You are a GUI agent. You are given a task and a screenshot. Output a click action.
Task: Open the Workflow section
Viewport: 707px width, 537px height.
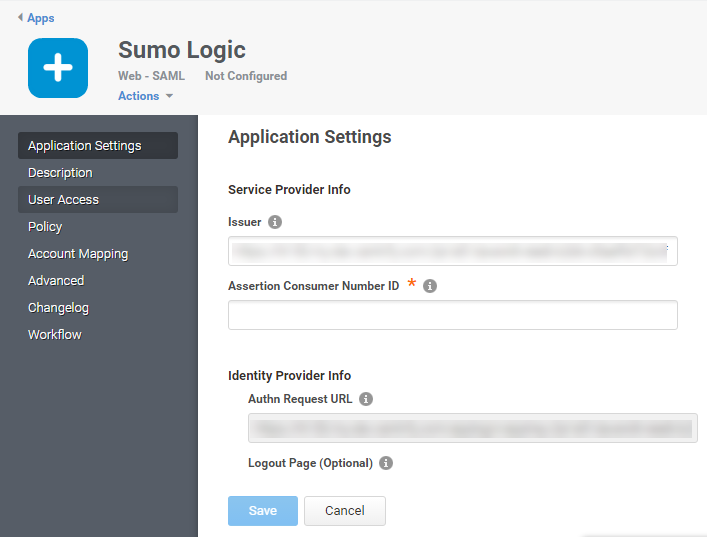pyautogui.click(x=55, y=335)
